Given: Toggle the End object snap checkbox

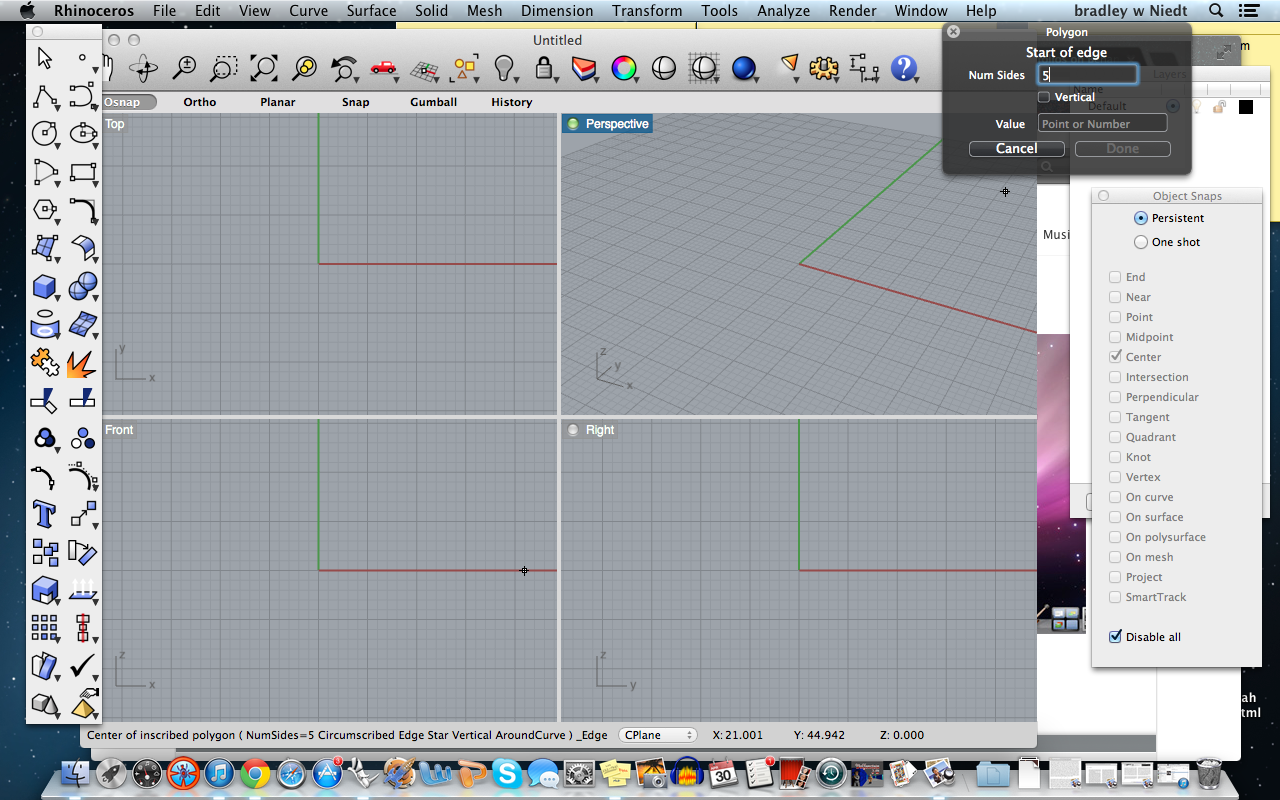Looking at the screenshot, I should tap(1115, 277).
